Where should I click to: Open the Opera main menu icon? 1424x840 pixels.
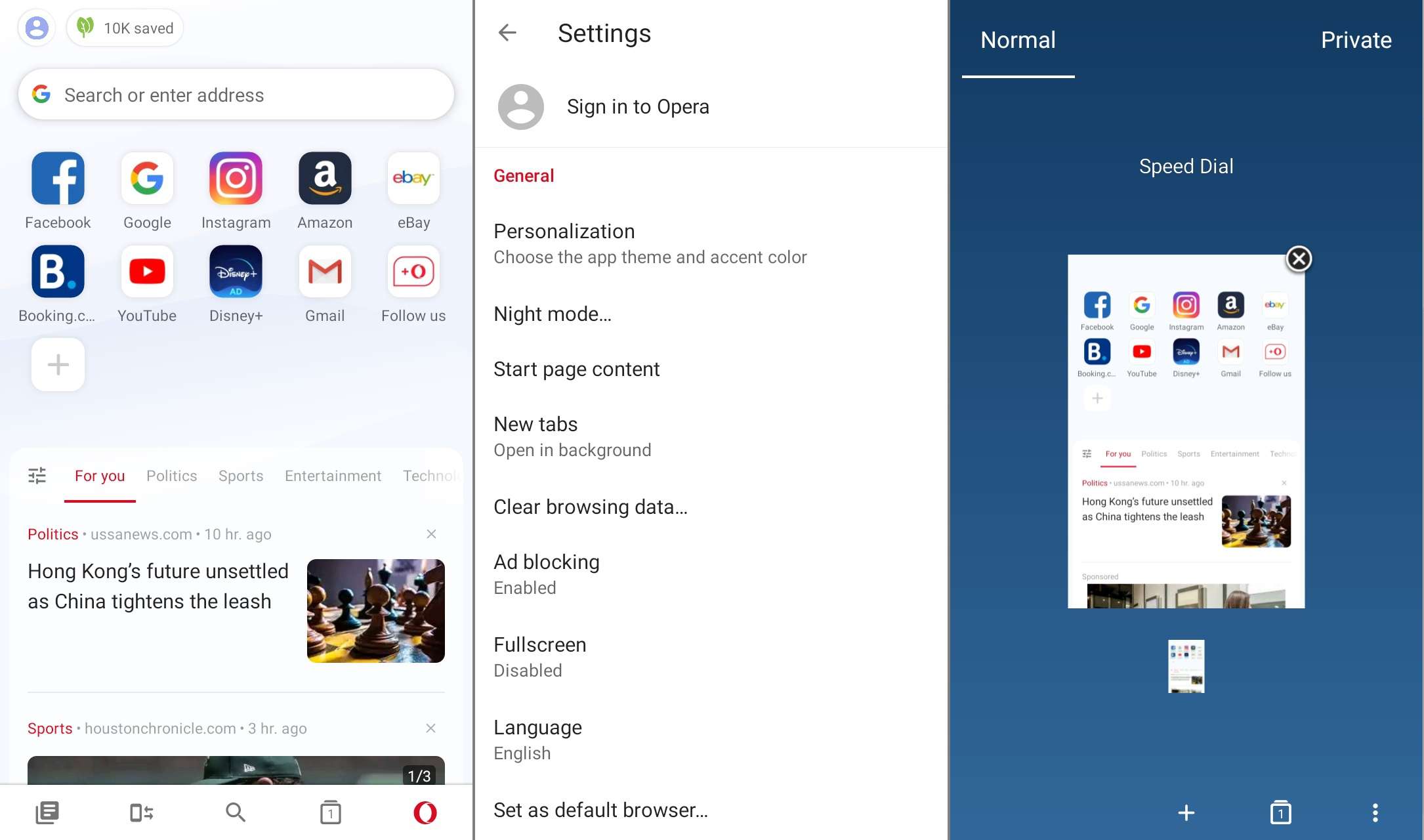click(x=425, y=812)
